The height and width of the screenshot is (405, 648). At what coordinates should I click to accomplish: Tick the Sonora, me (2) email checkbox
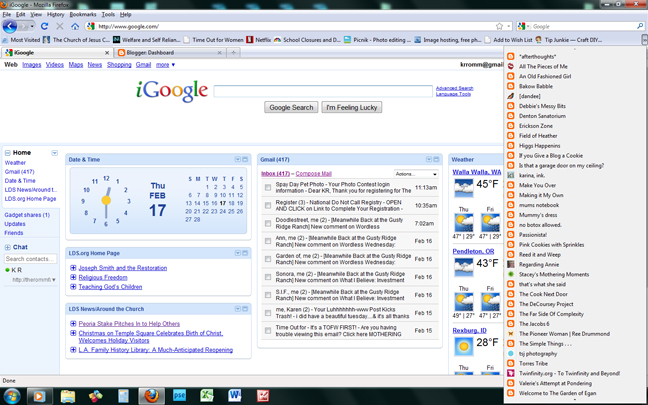[268, 277]
